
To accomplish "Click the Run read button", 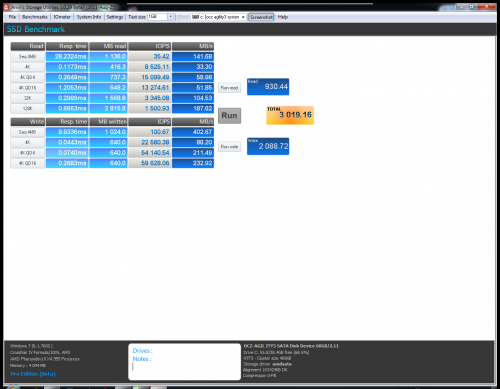I will (x=229, y=88).
